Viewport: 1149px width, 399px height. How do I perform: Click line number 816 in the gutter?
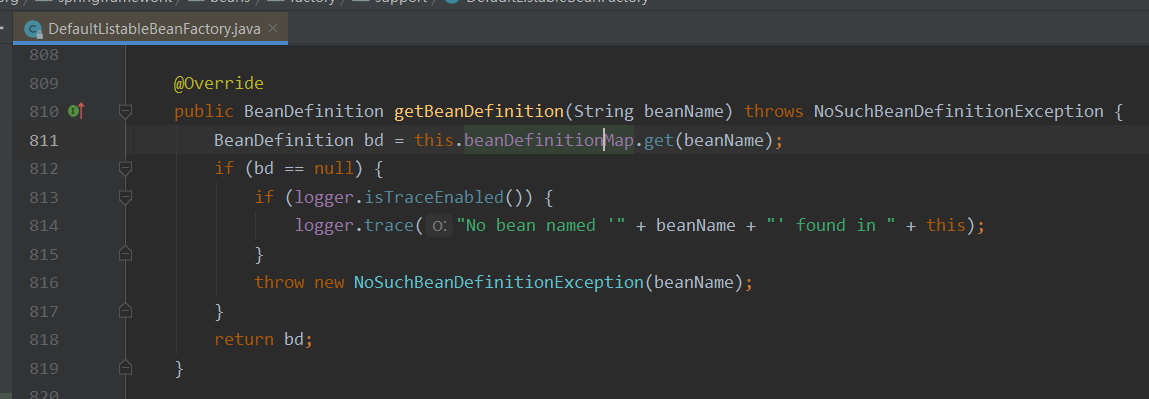click(45, 283)
